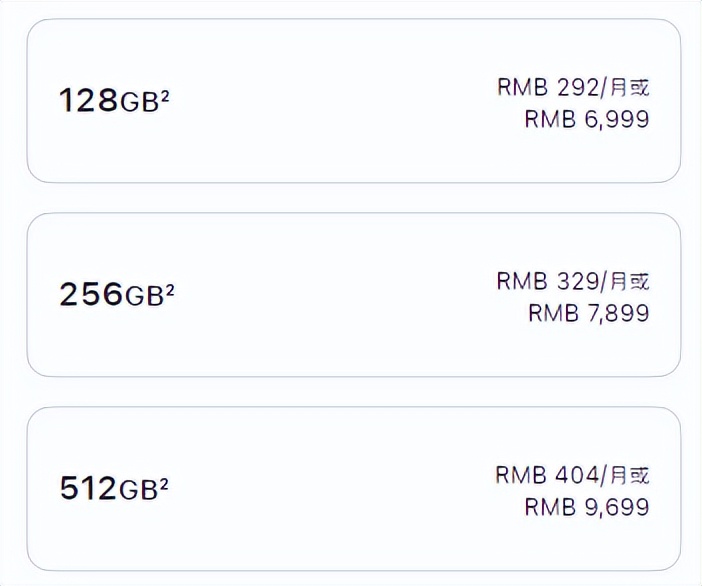
Task: Click the 或 character after 292/月
Action: point(640,87)
